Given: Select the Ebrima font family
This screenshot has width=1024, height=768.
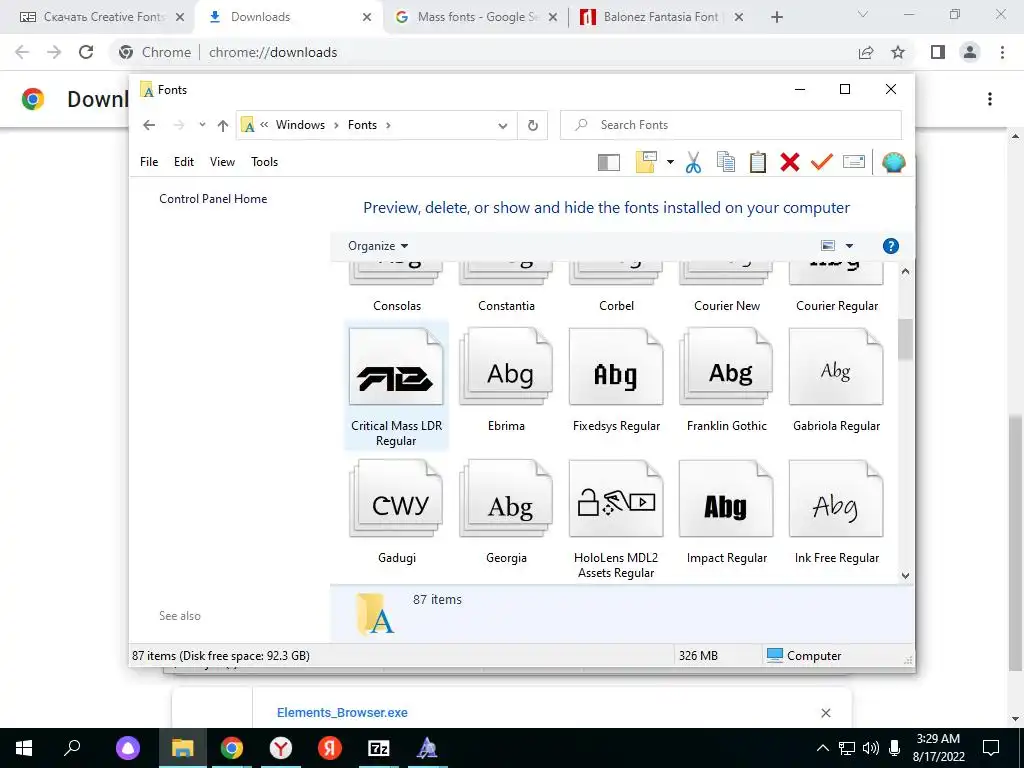Looking at the screenshot, I should 506,381.
